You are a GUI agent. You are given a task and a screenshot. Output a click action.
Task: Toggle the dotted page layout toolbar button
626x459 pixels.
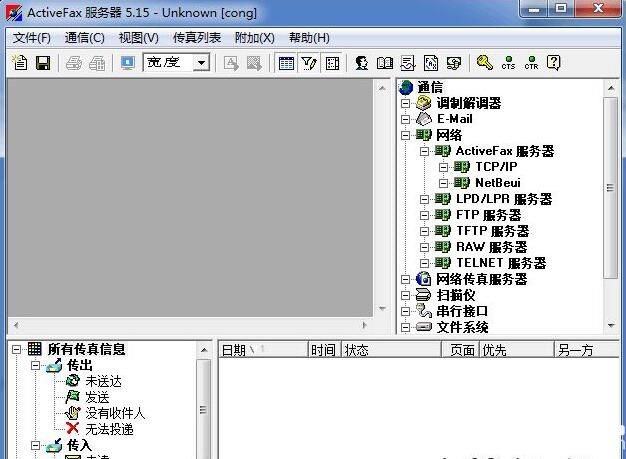[332, 63]
